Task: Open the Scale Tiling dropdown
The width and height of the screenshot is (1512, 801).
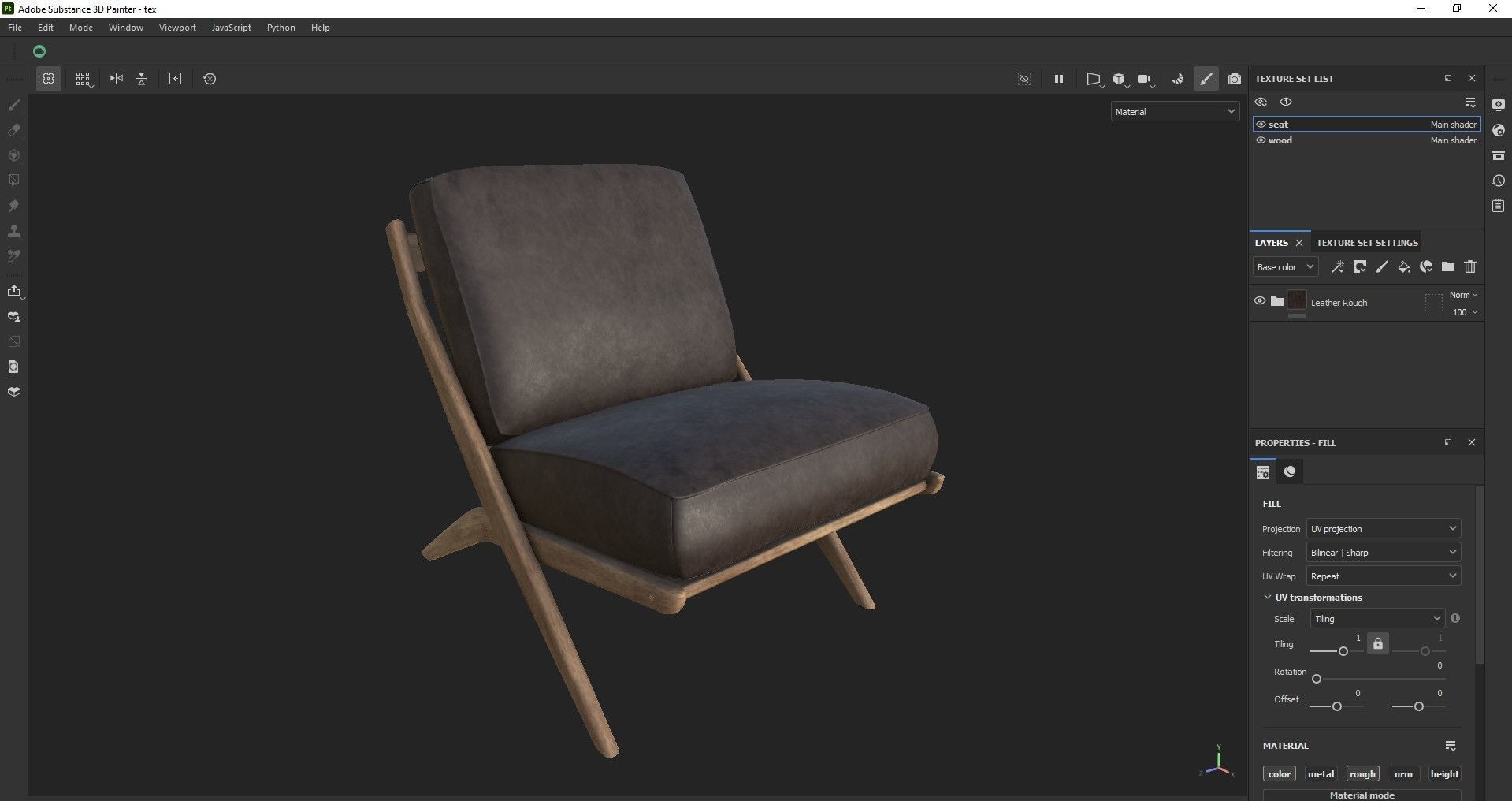Action: 1377,619
